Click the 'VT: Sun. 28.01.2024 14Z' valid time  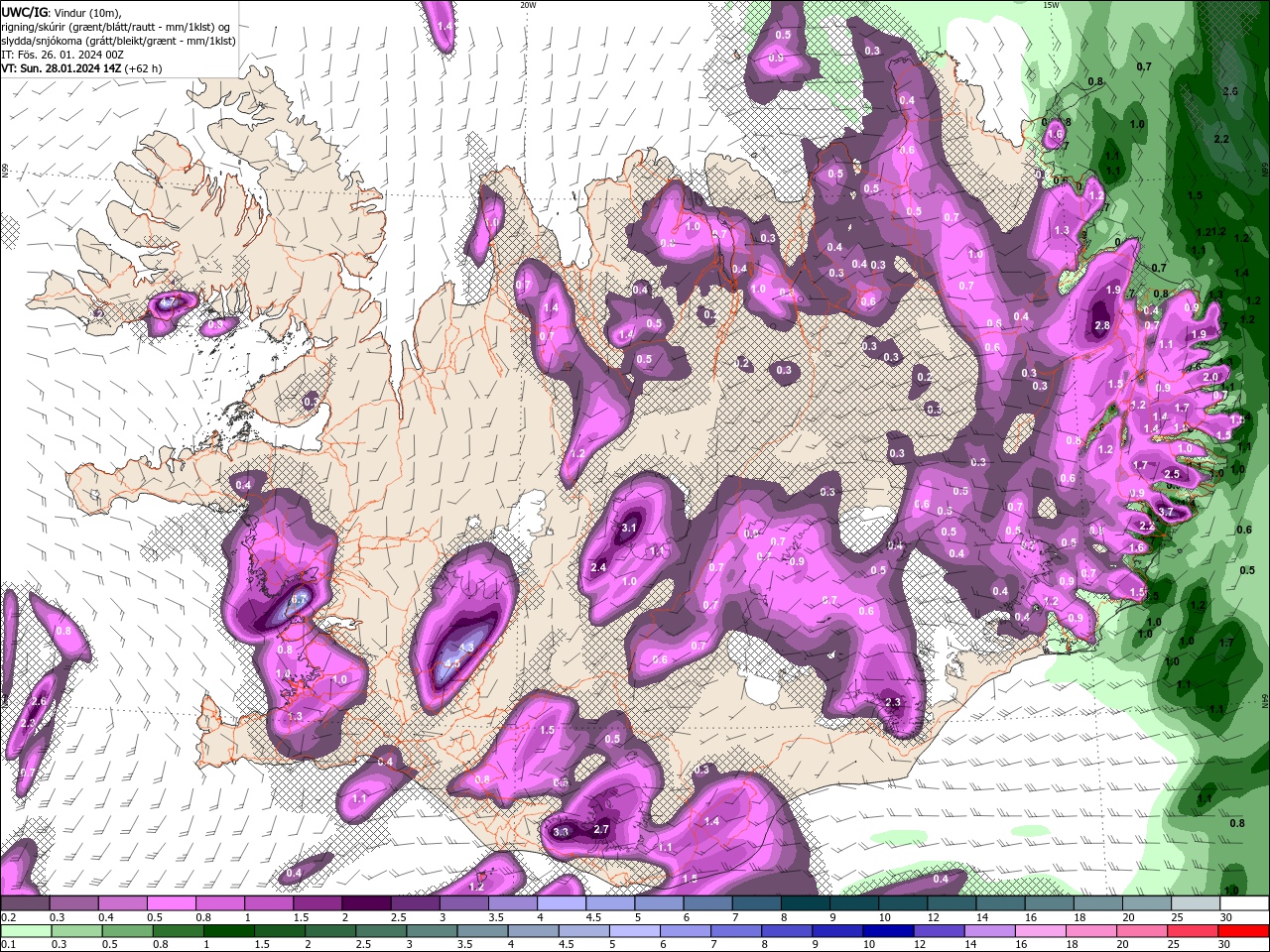(62, 68)
